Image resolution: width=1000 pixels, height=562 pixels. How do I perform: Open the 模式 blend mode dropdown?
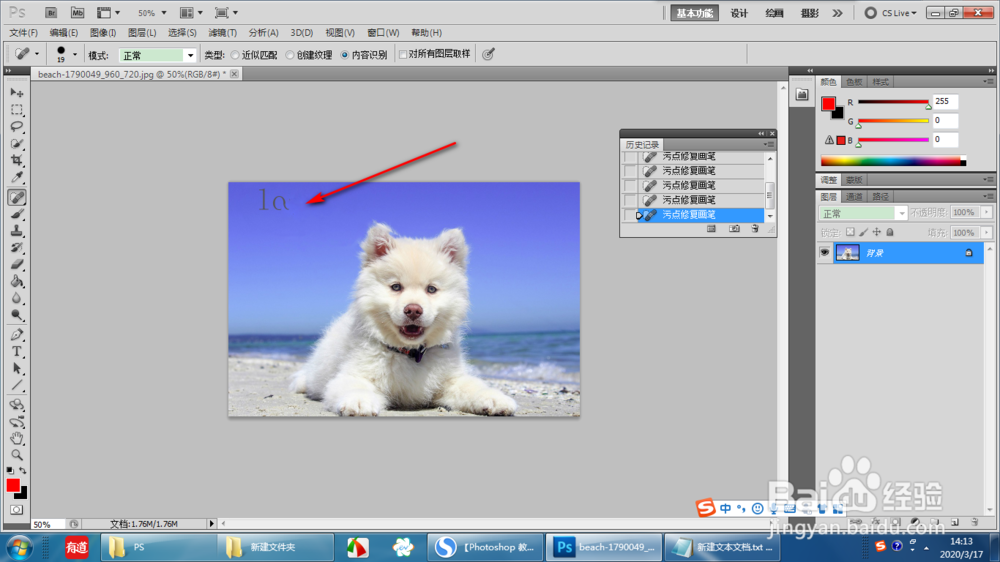coord(158,55)
